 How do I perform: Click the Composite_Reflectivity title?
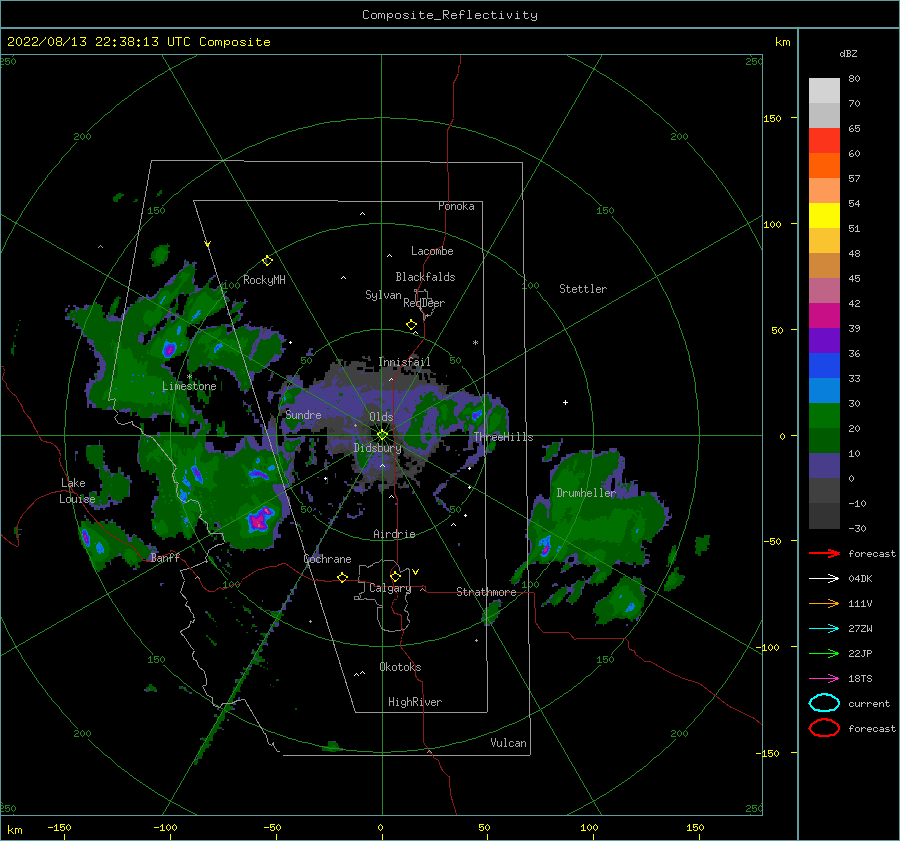450,15
